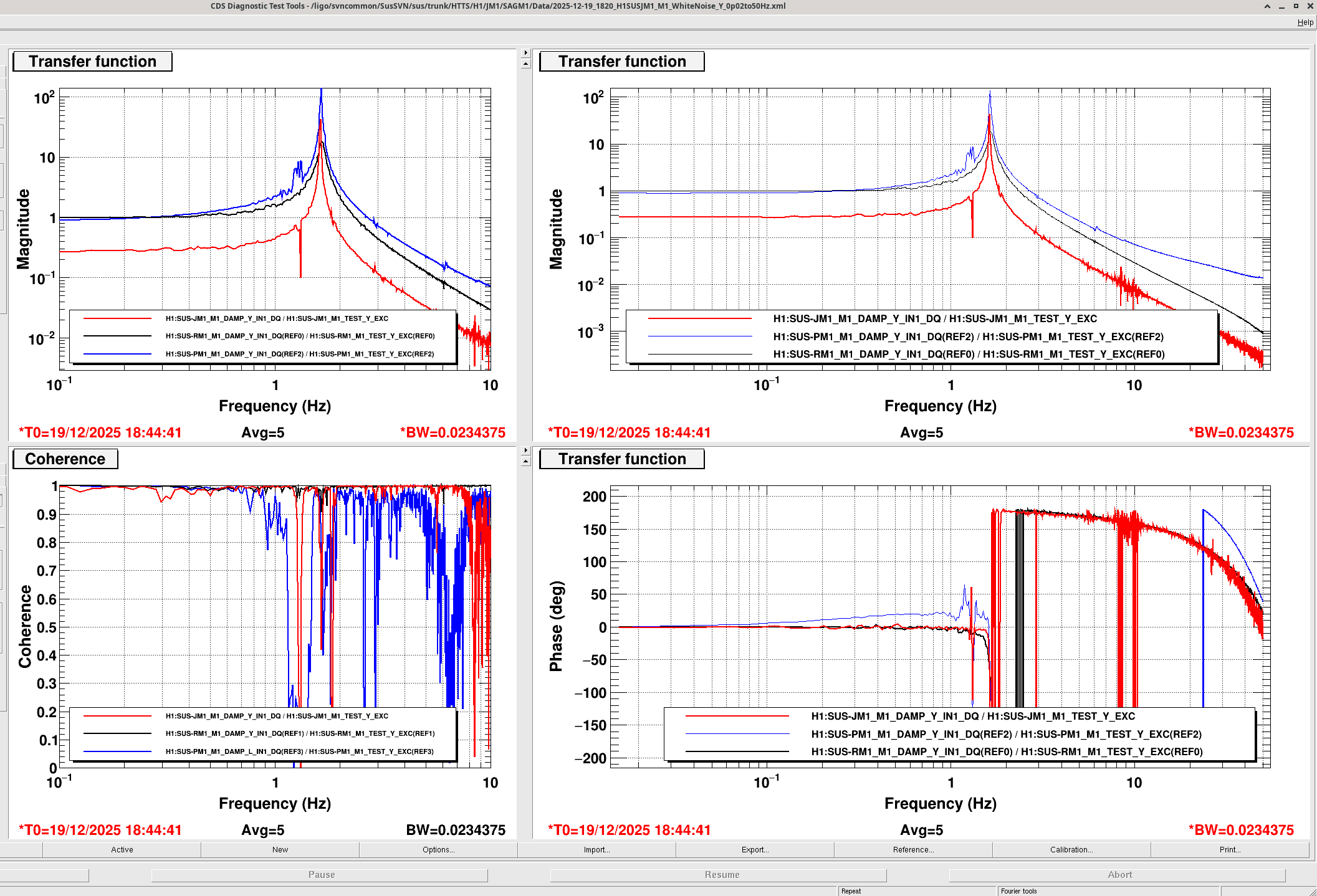Viewport: 1317px width, 896px height.
Task: Click right-arrow button beside the Coherence plot
Action: [x=525, y=450]
